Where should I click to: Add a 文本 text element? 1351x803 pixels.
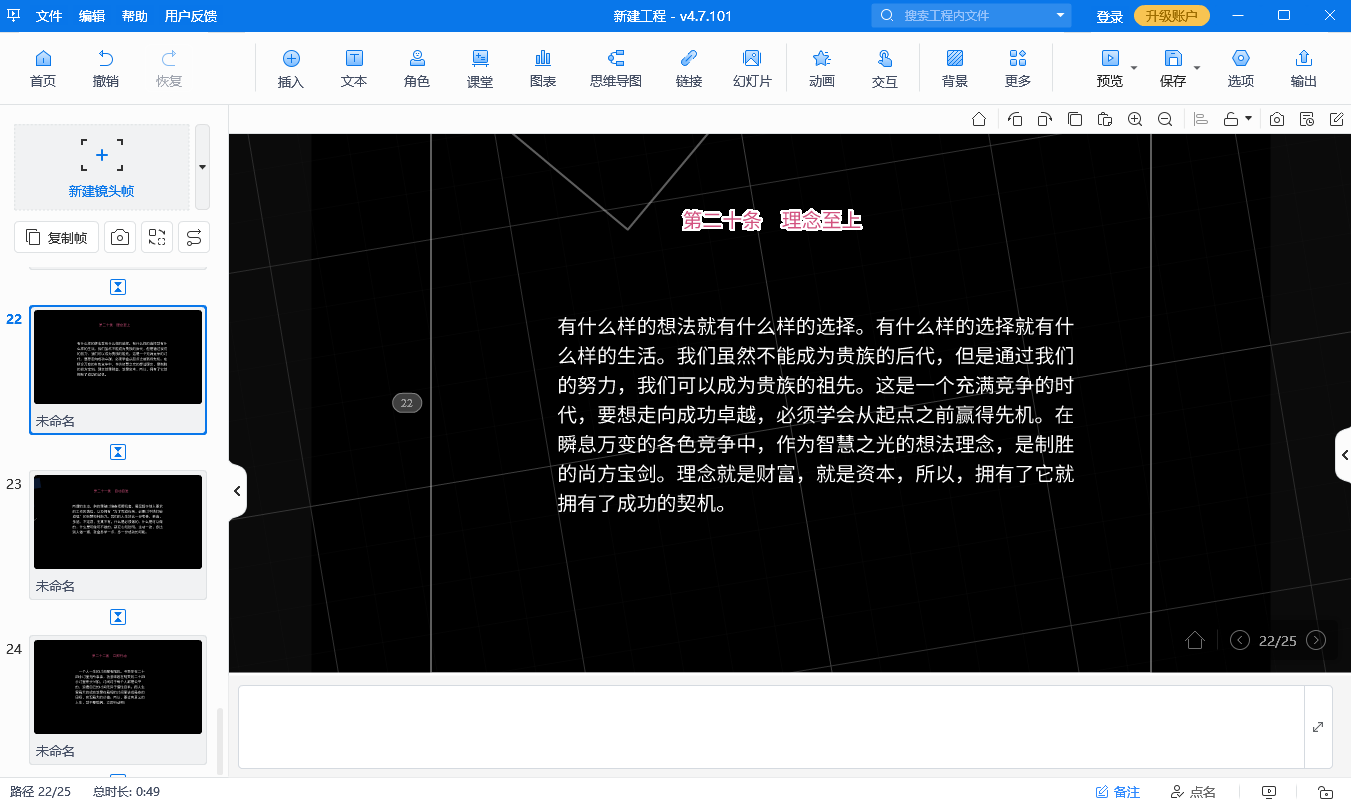click(354, 69)
